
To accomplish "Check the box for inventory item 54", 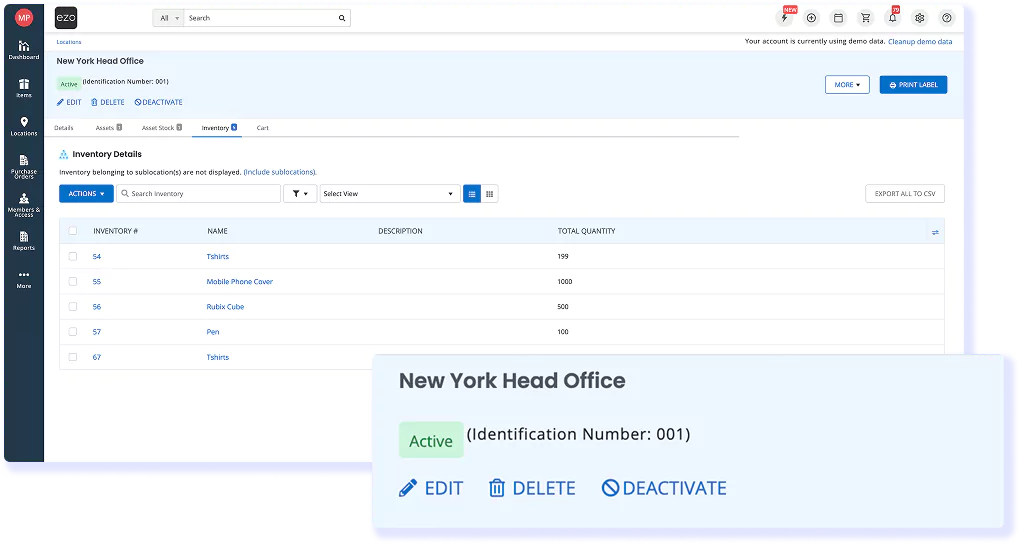I will click(x=72, y=257).
